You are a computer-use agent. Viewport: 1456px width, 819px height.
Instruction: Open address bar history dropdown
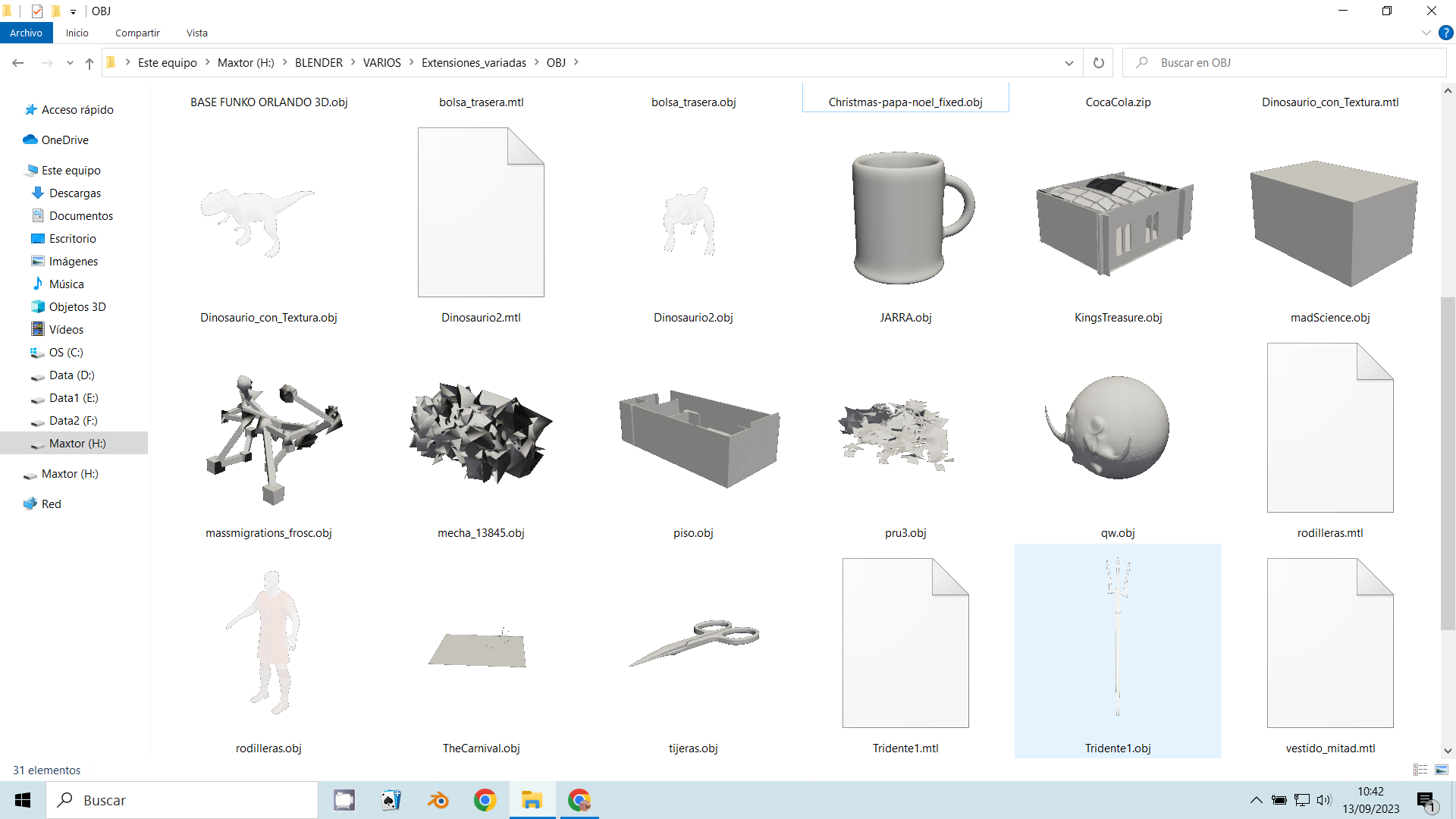point(1069,63)
